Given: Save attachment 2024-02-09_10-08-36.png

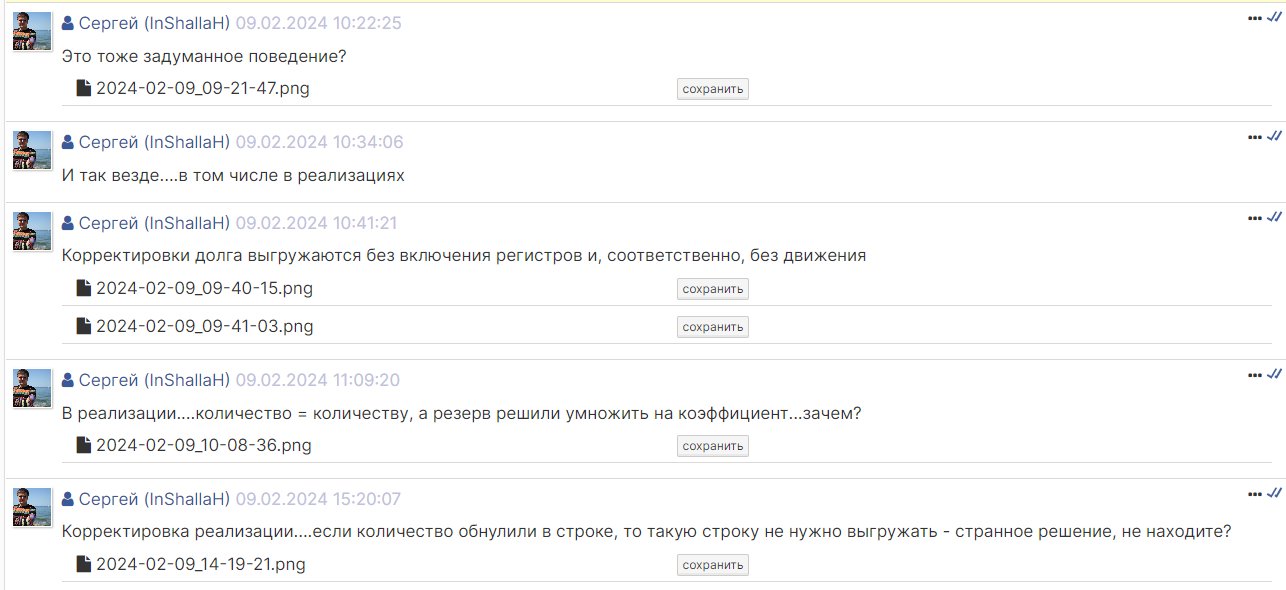Looking at the screenshot, I should pos(713,446).
